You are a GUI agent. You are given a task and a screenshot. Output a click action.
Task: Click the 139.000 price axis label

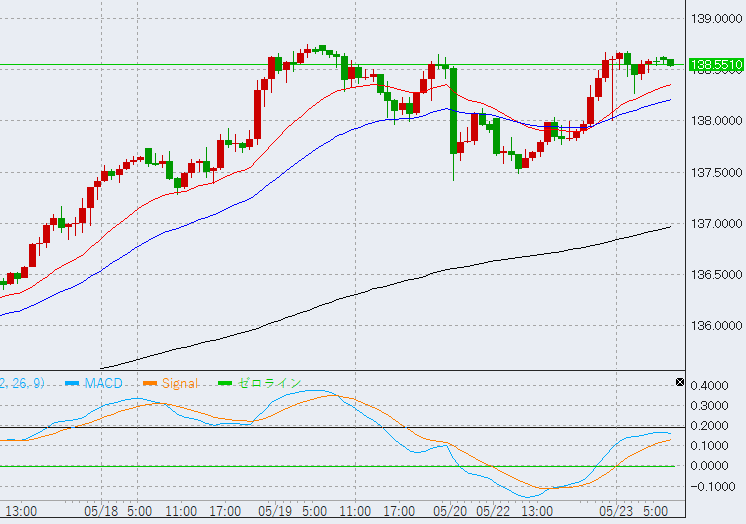pos(716,19)
